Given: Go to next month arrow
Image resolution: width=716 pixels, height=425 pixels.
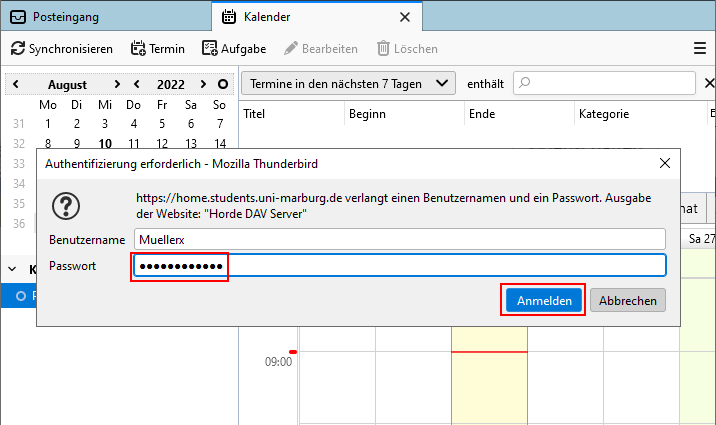Looking at the screenshot, I should (117, 85).
